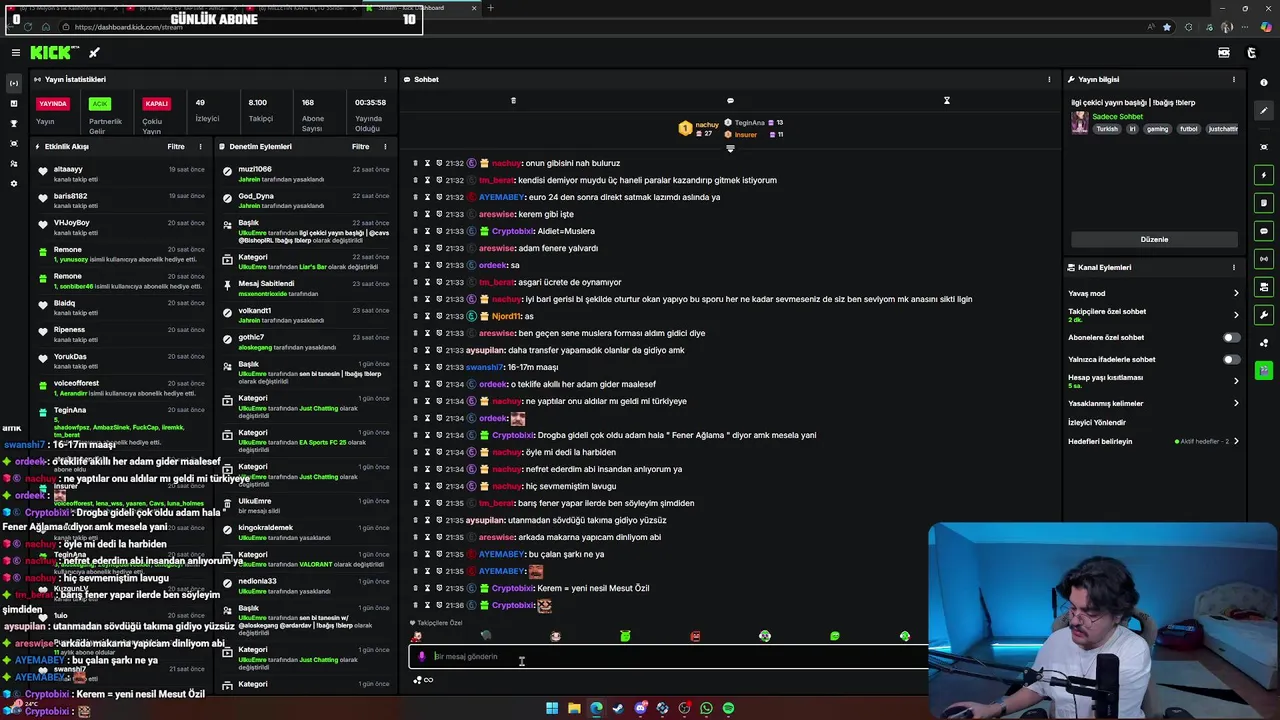The image size is (1280, 720).
Task: Click AYEMABEY's "bu çalan şarkı ne ya" message
Action: 566,554
